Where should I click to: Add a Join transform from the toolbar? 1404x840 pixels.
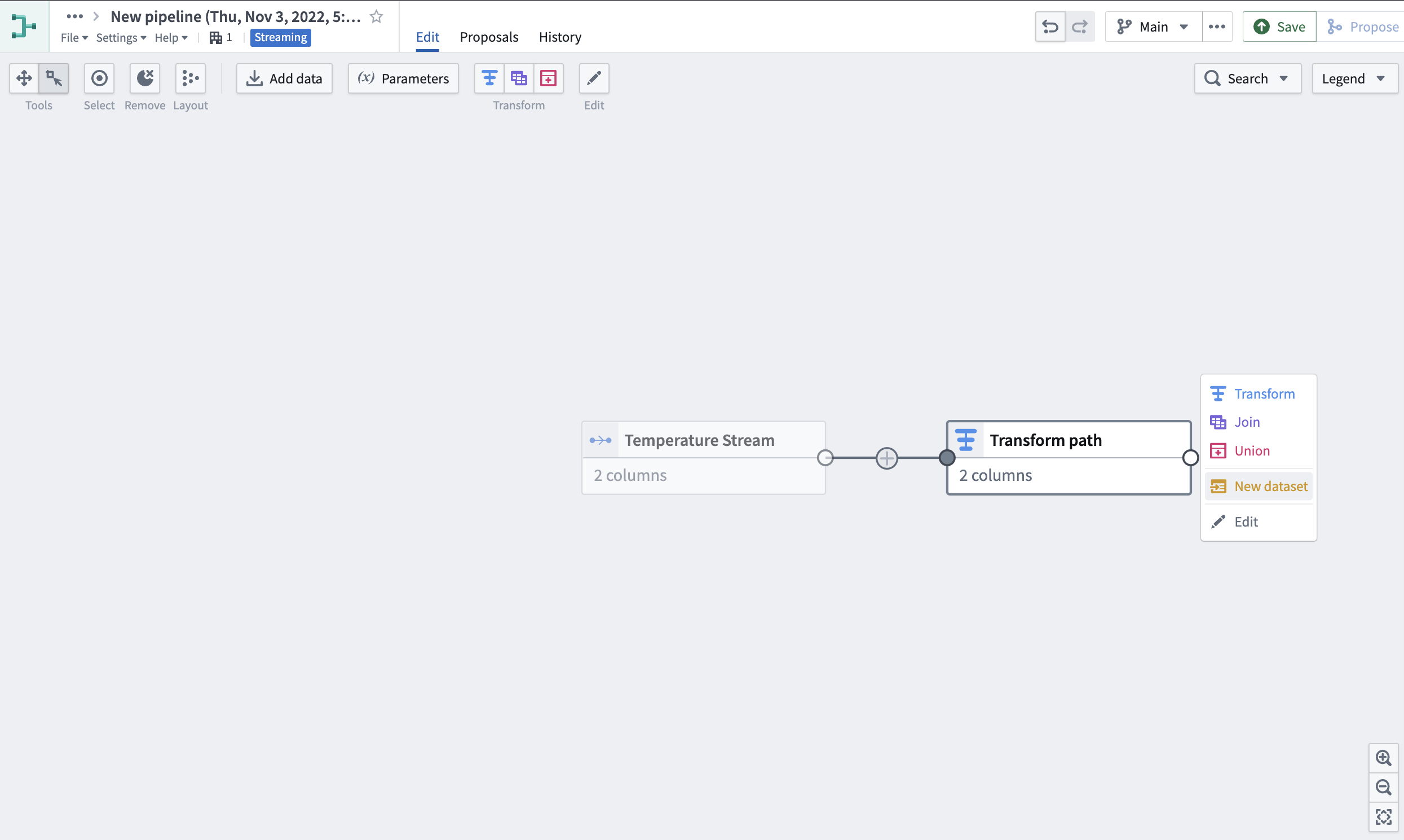click(519, 78)
